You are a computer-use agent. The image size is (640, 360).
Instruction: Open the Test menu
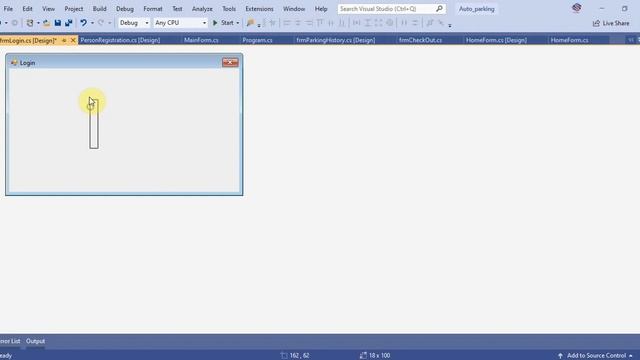pyautogui.click(x=177, y=9)
